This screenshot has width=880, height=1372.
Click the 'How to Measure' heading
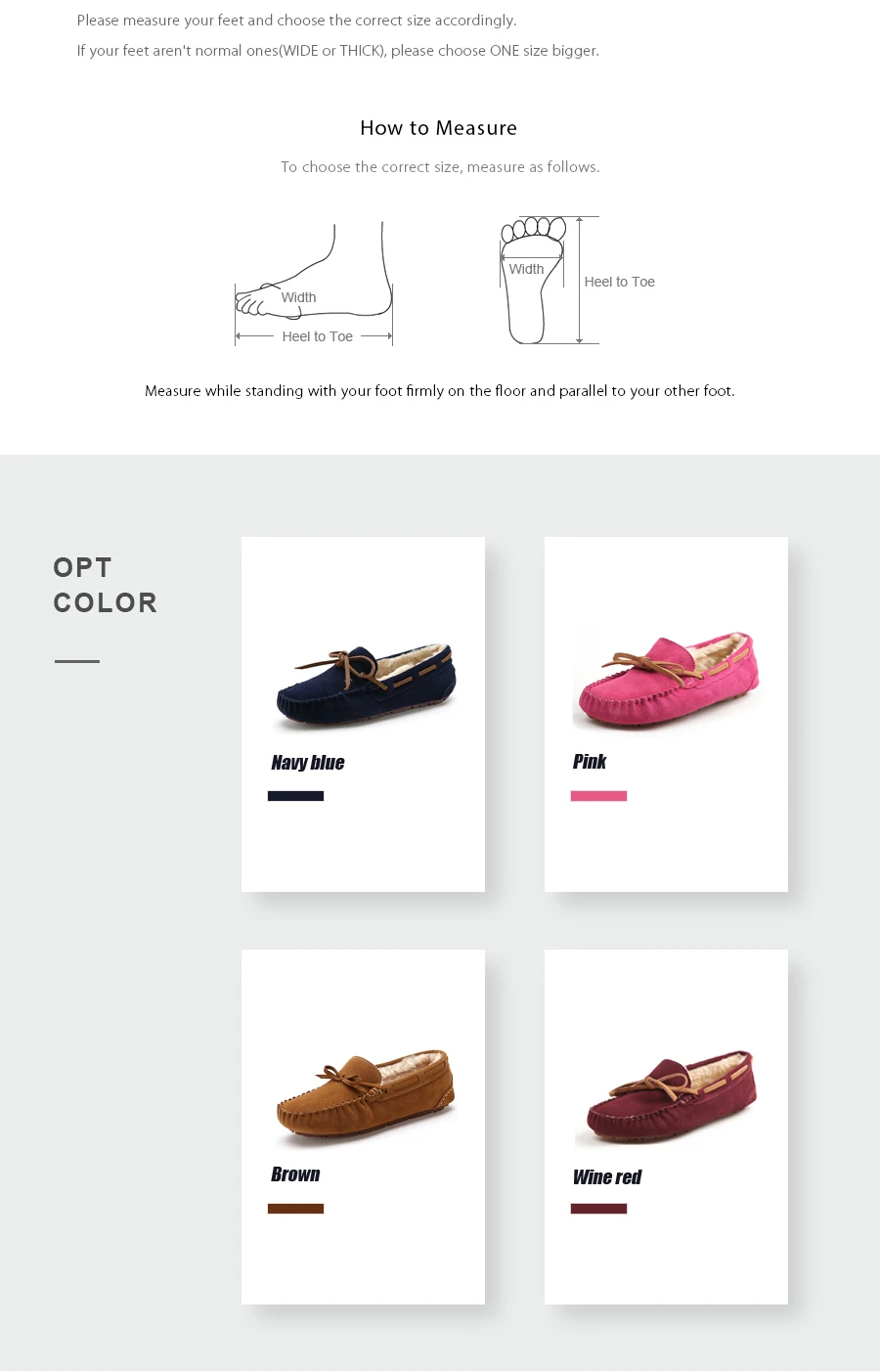coord(439,128)
